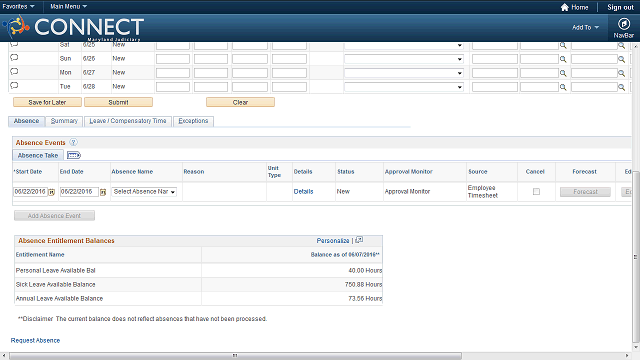Click the 750.88 Hours balance value
640x360 pixels.
363,284
